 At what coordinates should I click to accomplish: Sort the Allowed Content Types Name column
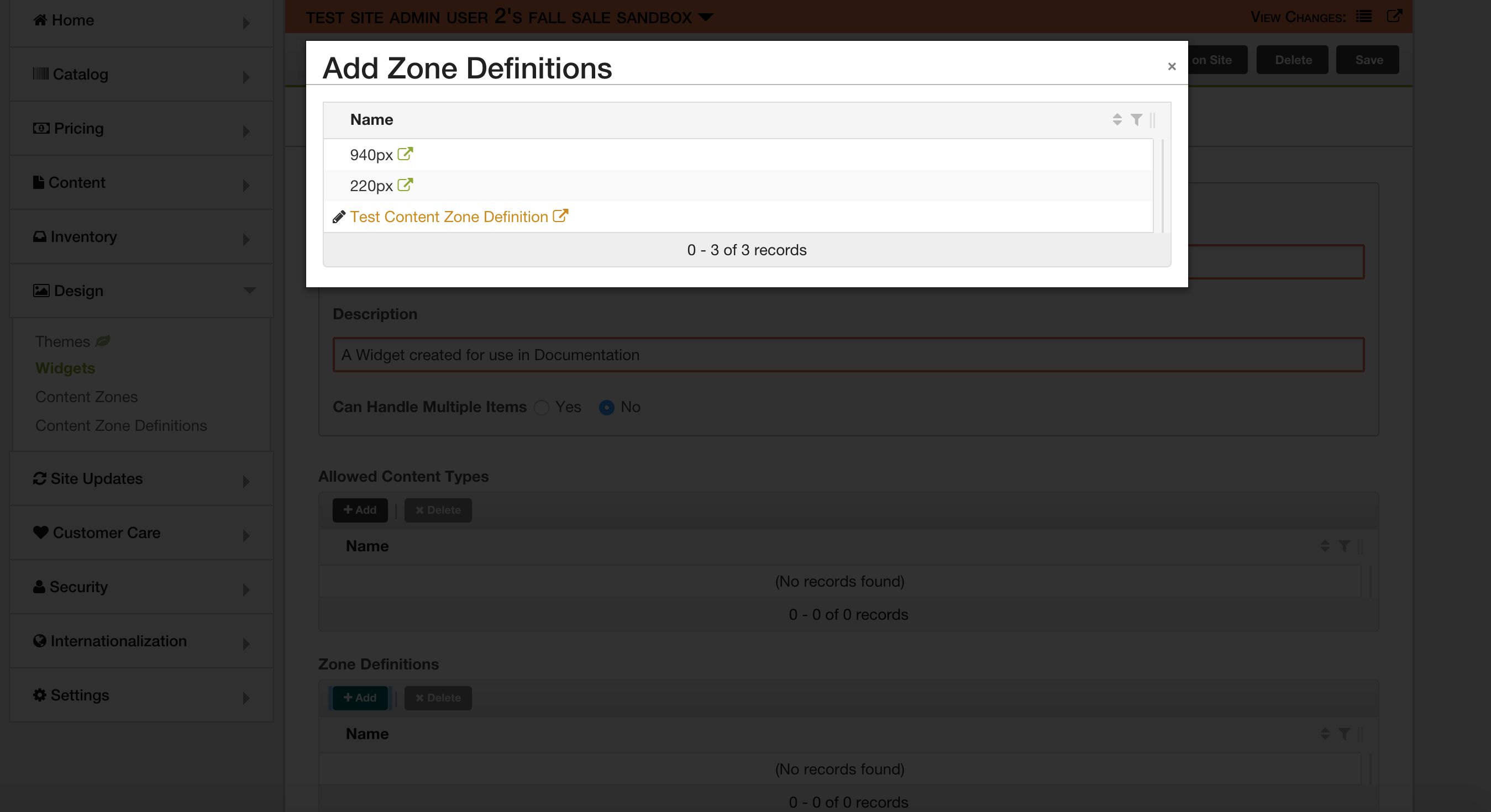[1325, 546]
